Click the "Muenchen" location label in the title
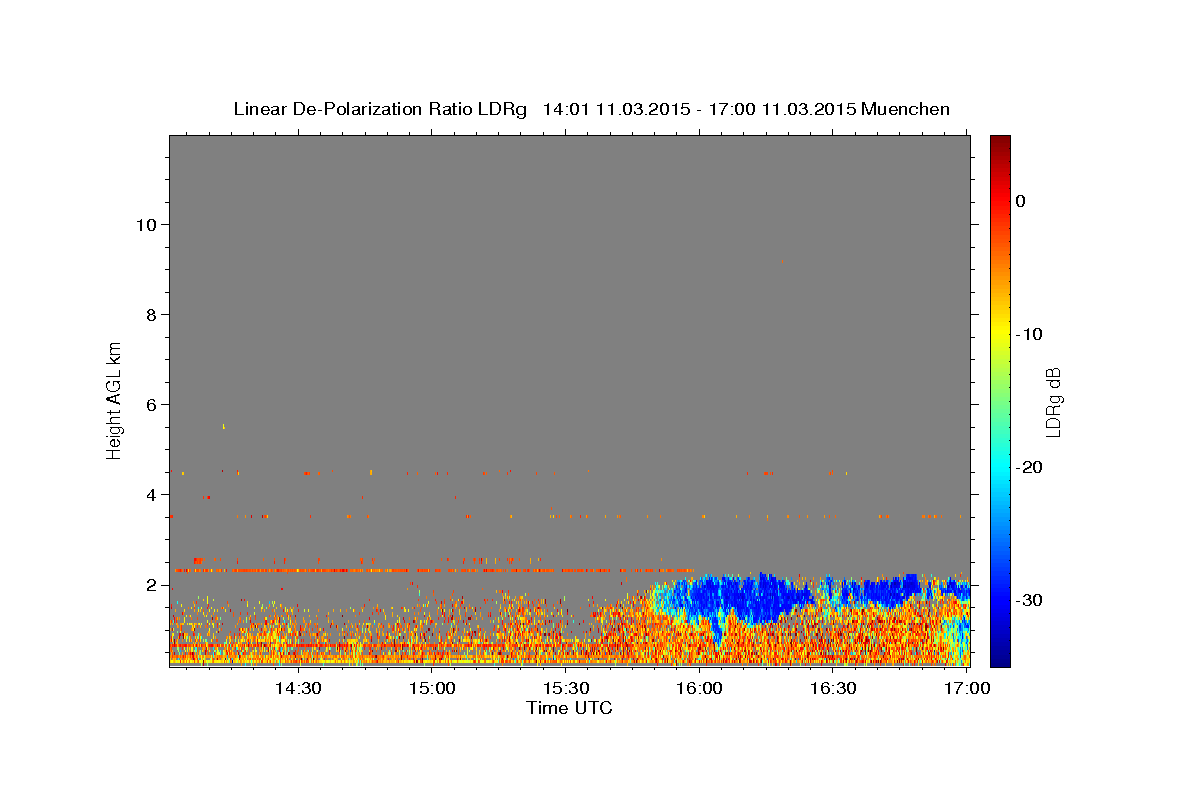This screenshot has width=1200, height=800. 906,109
